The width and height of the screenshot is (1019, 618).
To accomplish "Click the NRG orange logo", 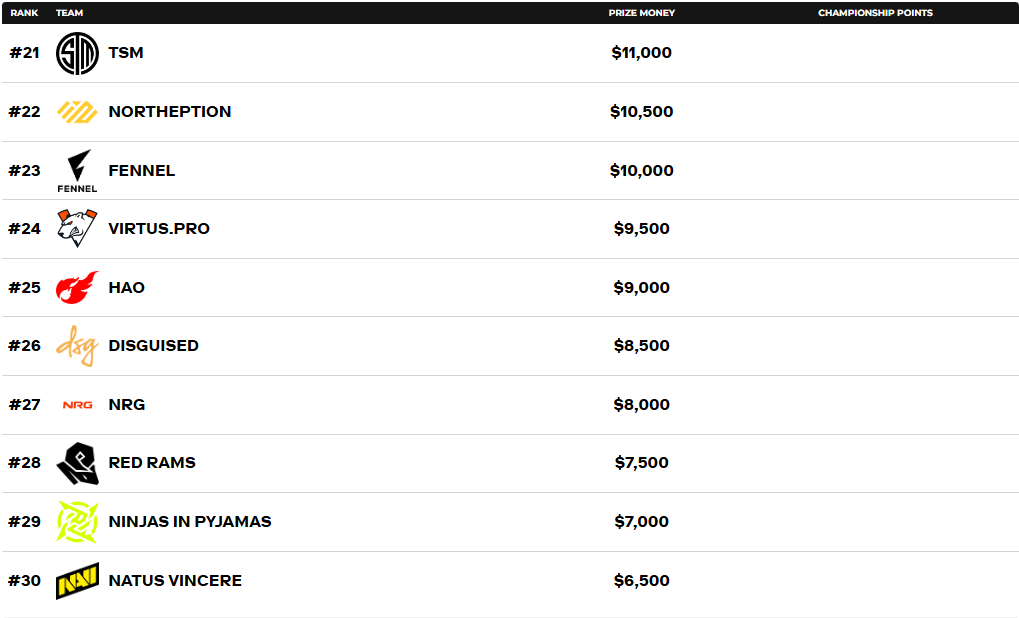I will point(77,405).
